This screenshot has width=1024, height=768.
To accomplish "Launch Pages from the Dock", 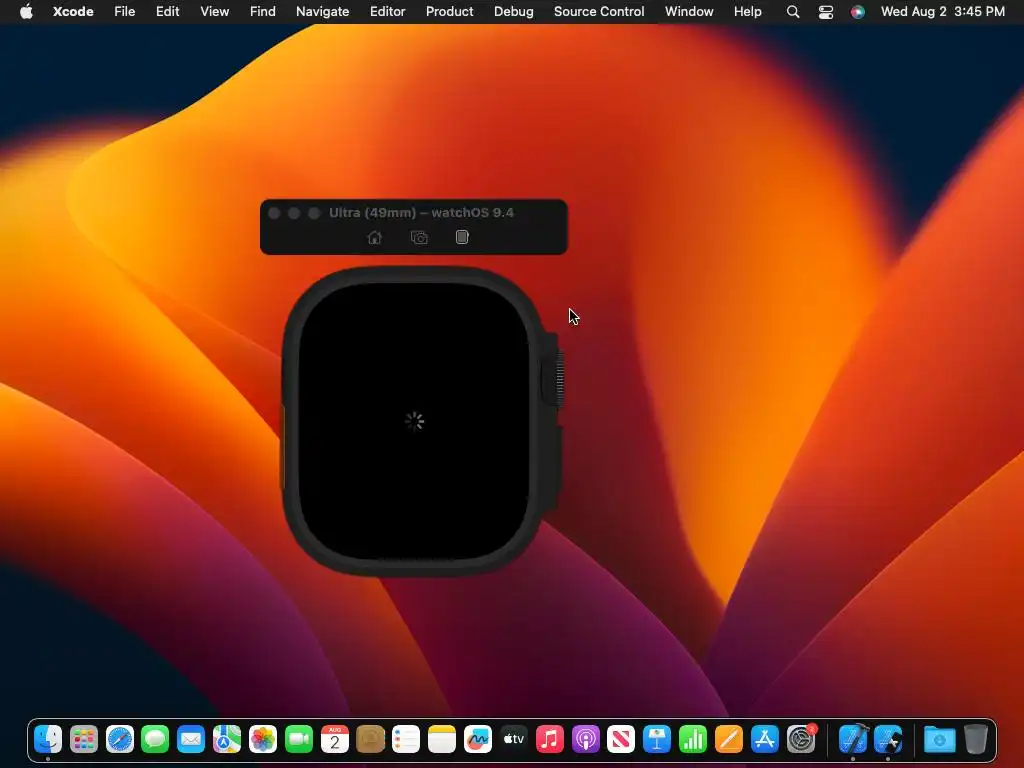I will pos(728,739).
